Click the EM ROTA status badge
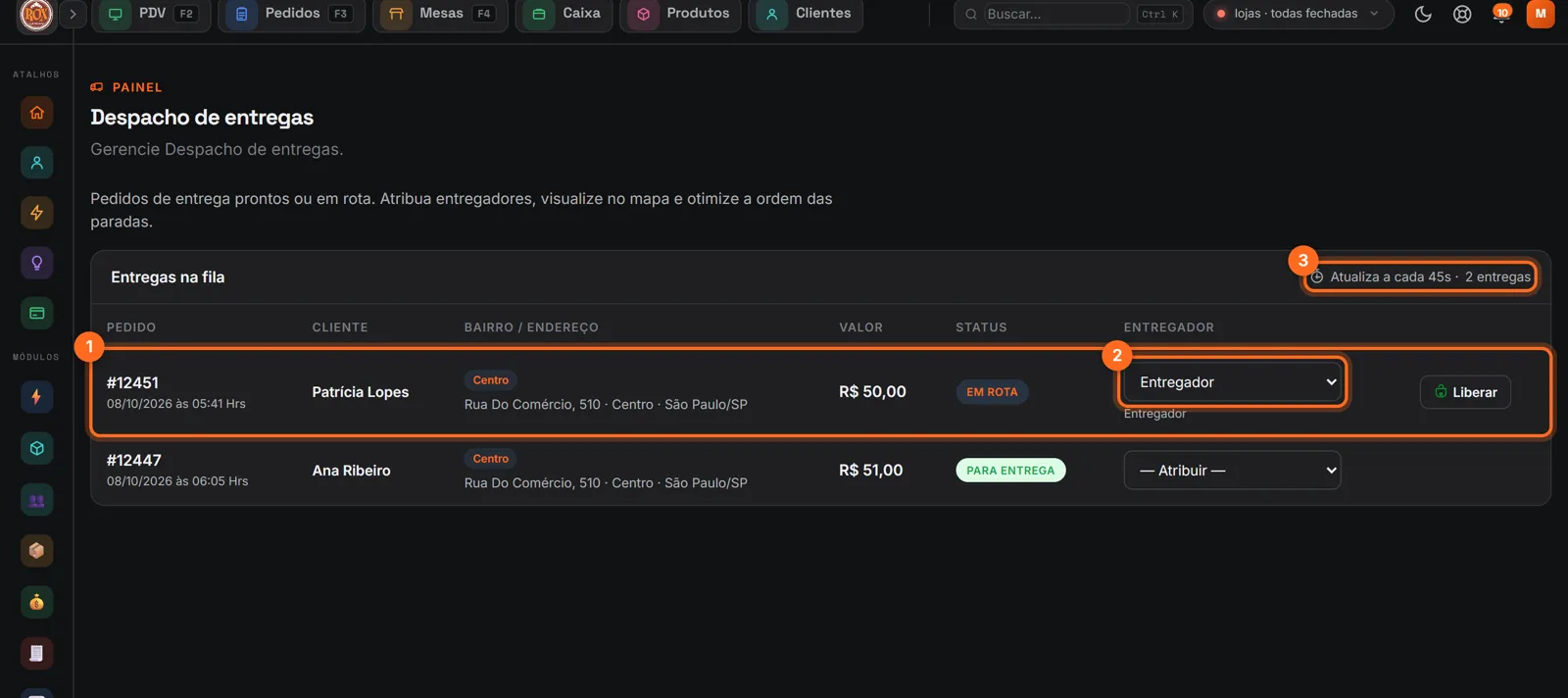1568x698 pixels. point(992,392)
